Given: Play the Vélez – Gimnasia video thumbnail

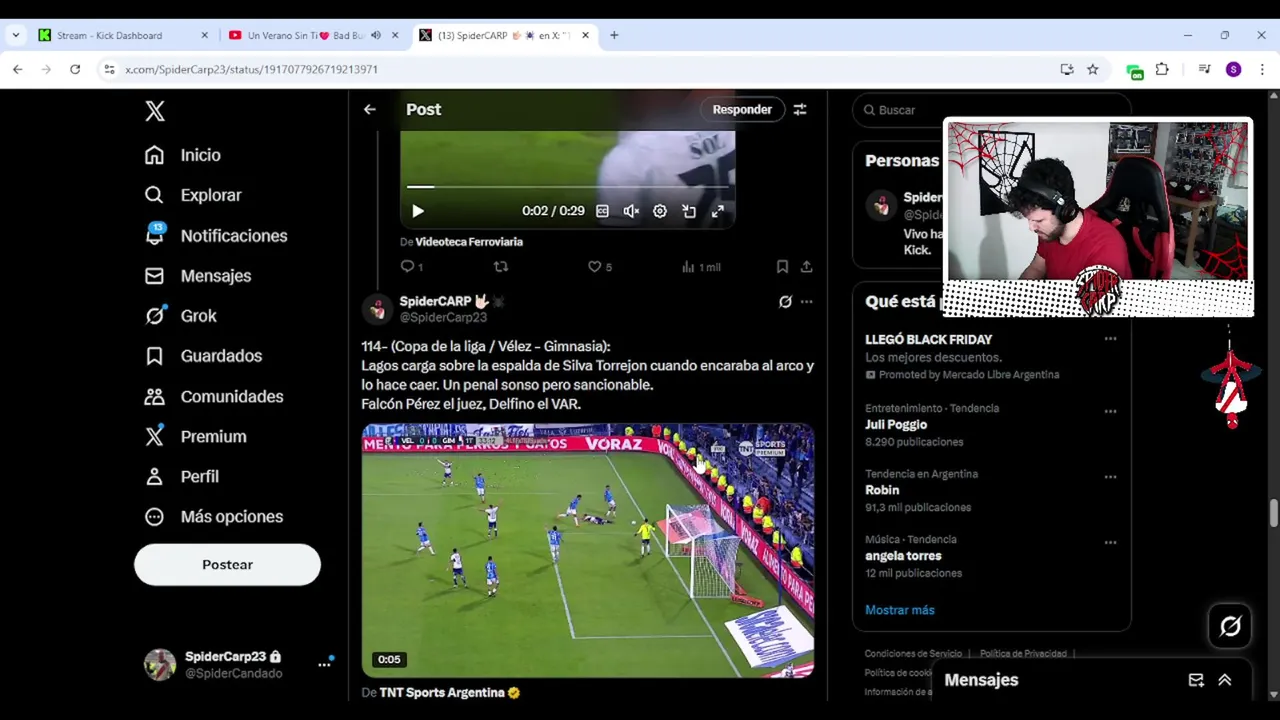Looking at the screenshot, I should (588, 551).
